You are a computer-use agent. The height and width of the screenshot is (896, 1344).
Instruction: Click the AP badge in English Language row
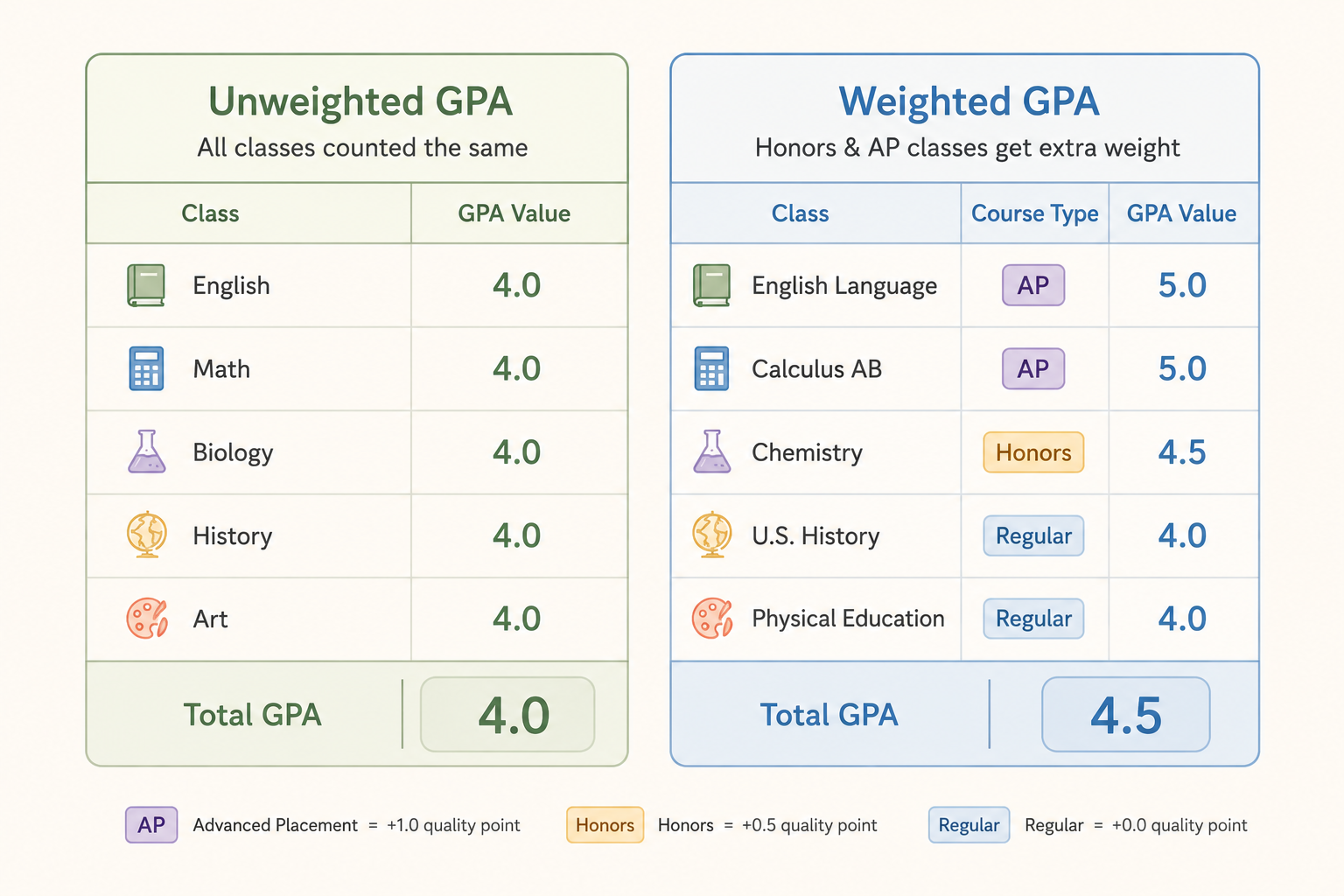[1033, 285]
